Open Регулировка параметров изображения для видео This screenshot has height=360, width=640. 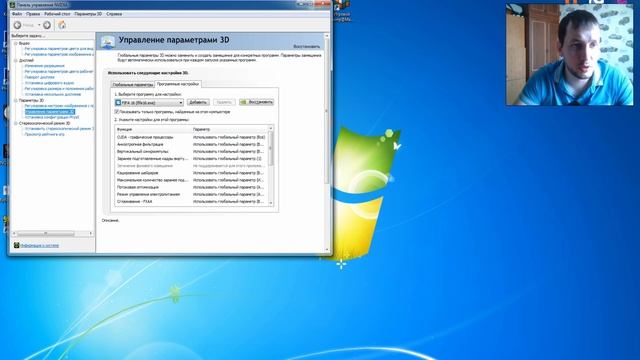coord(59,54)
